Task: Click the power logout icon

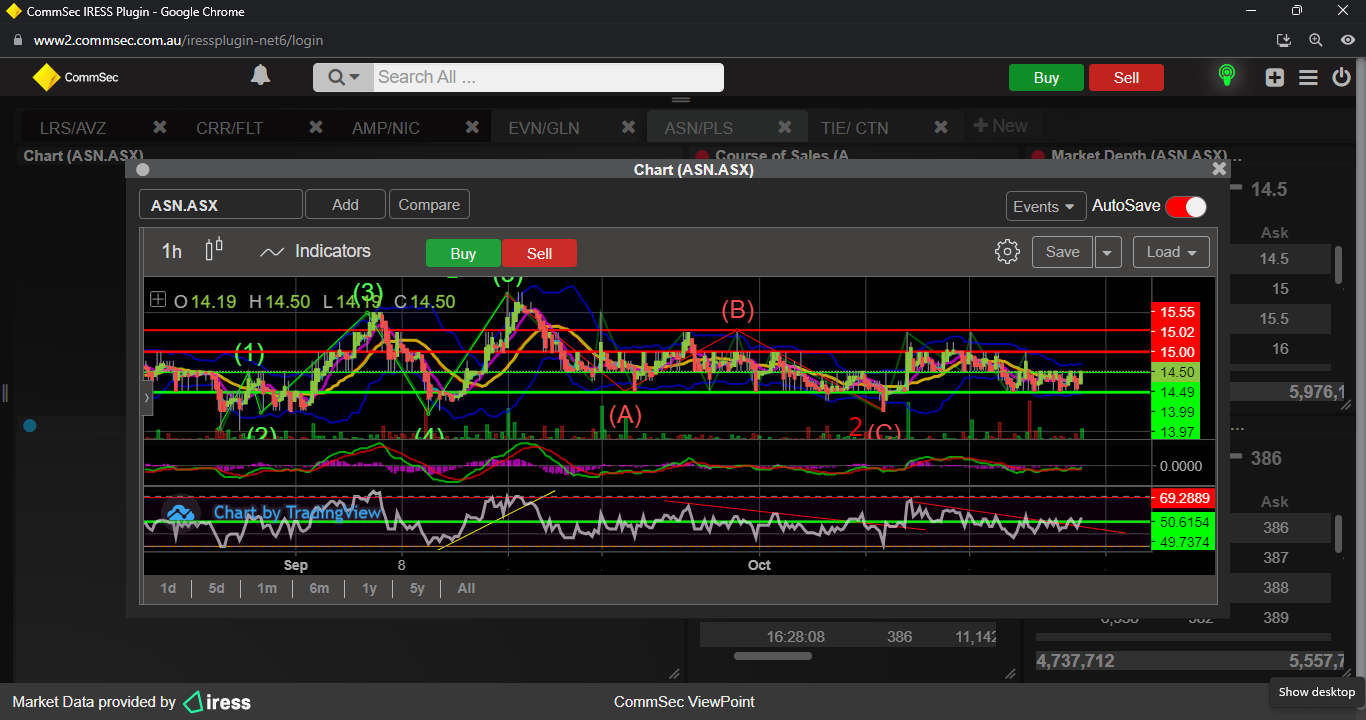Action: [x=1341, y=77]
